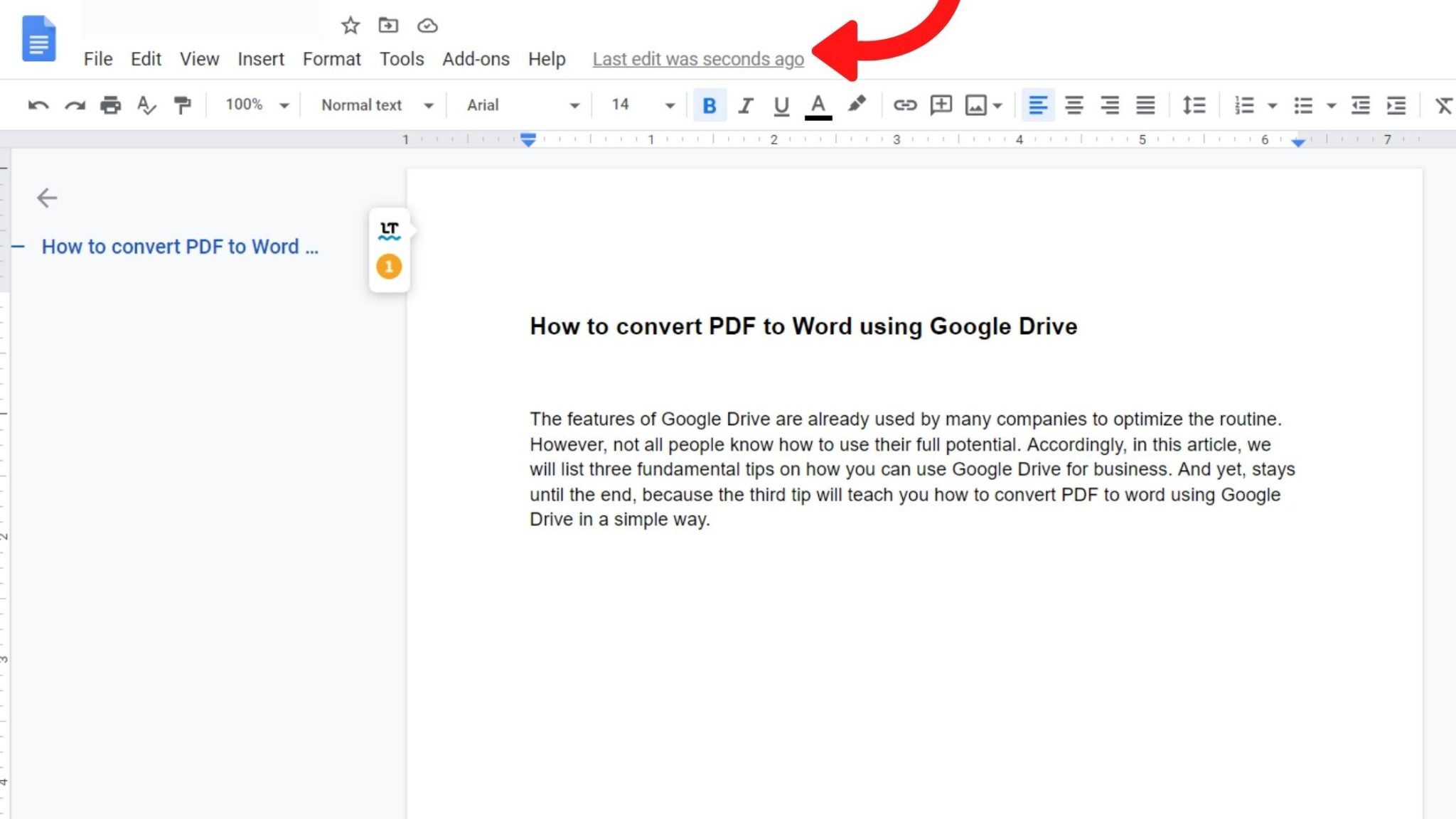
Task: Close the document outline with back arrow
Action: pyautogui.click(x=47, y=198)
